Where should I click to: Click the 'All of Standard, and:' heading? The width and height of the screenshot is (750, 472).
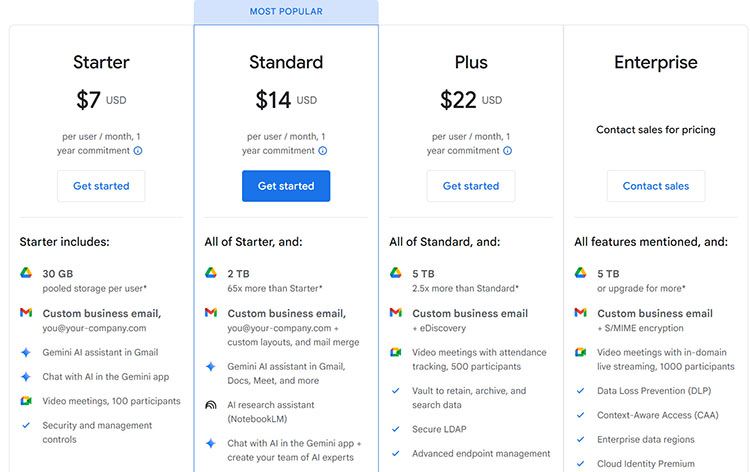[x=445, y=242]
